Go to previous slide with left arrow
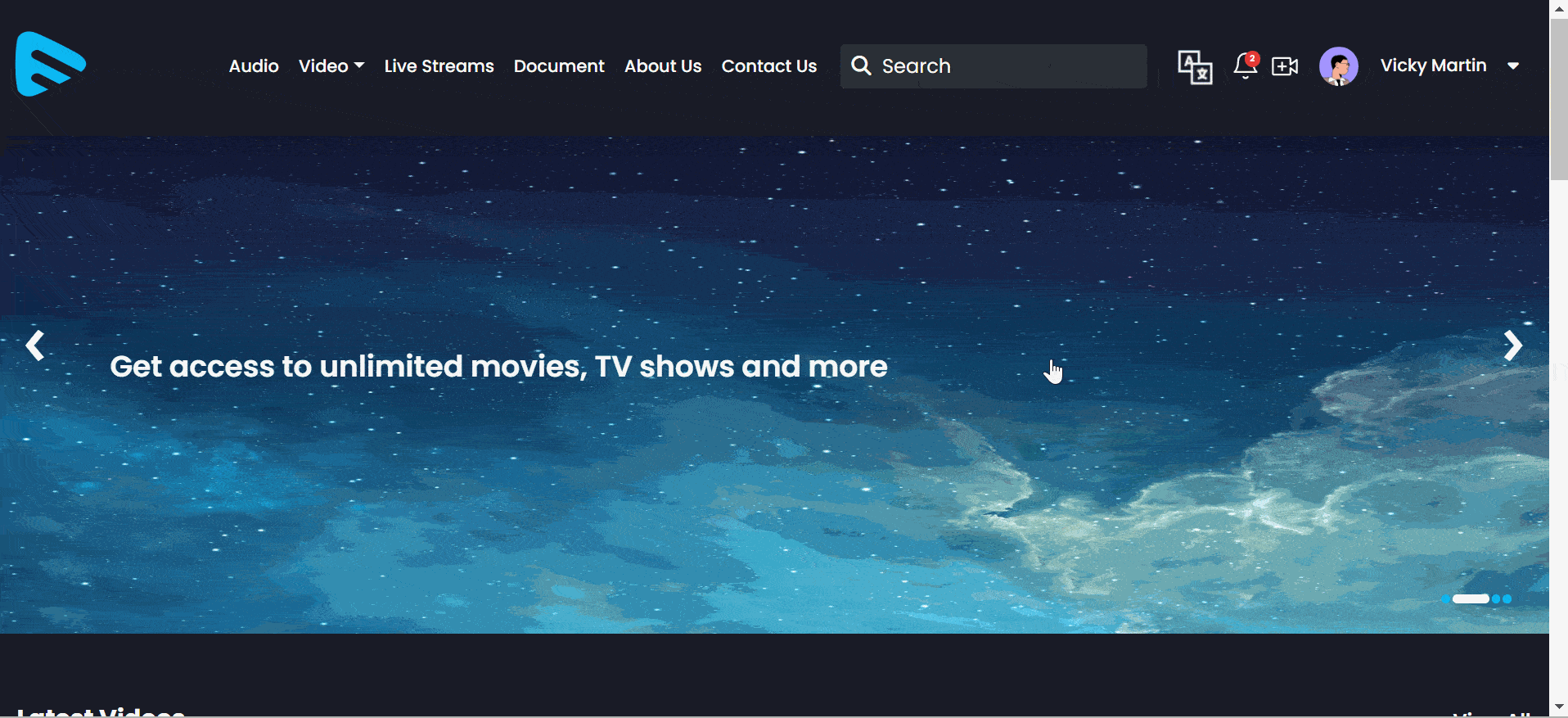The image size is (1568, 718). (34, 345)
